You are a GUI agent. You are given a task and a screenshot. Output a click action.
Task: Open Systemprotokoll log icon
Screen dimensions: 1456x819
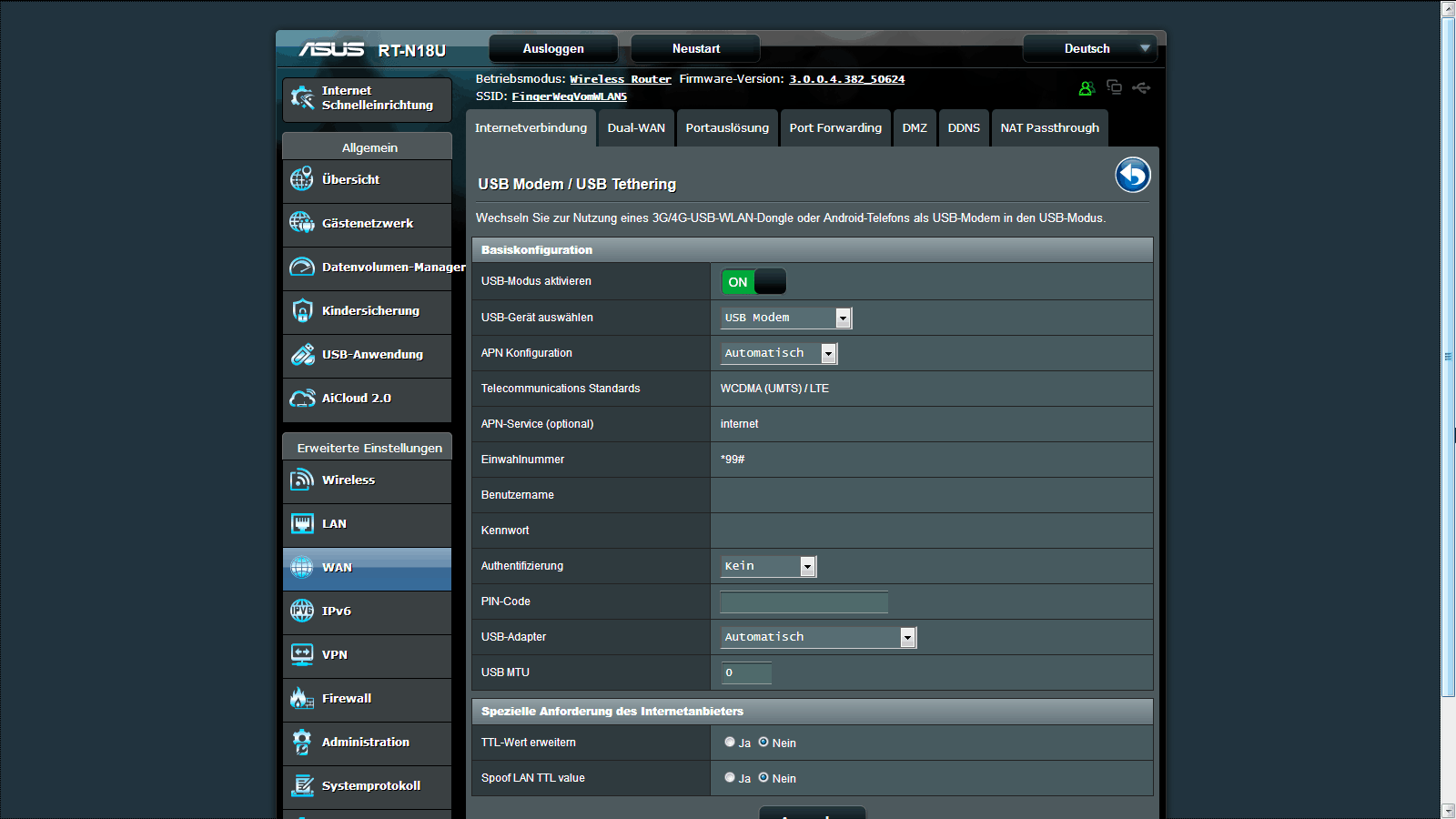point(302,785)
